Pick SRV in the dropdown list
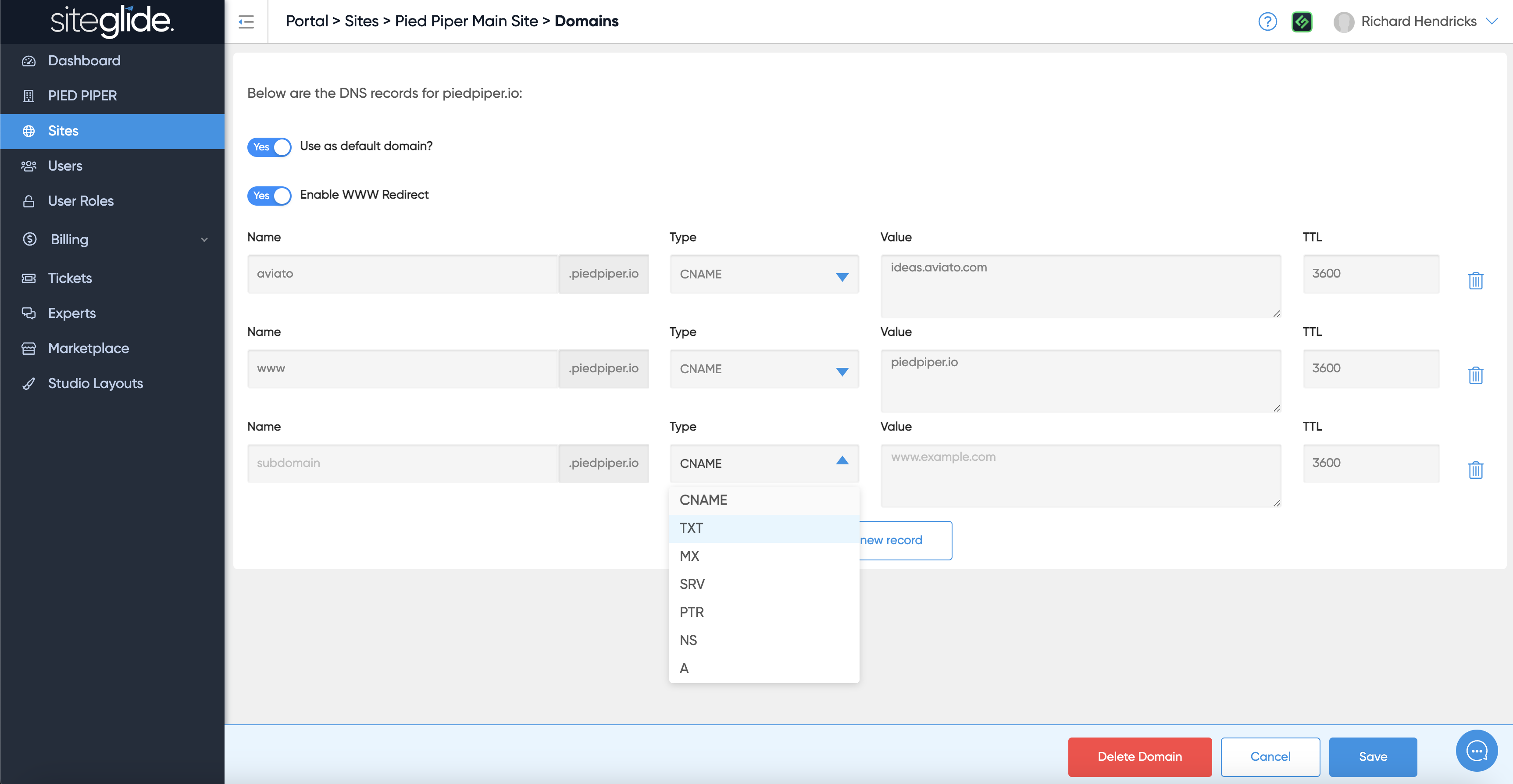The width and height of the screenshot is (1513, 784). point(692,584)
